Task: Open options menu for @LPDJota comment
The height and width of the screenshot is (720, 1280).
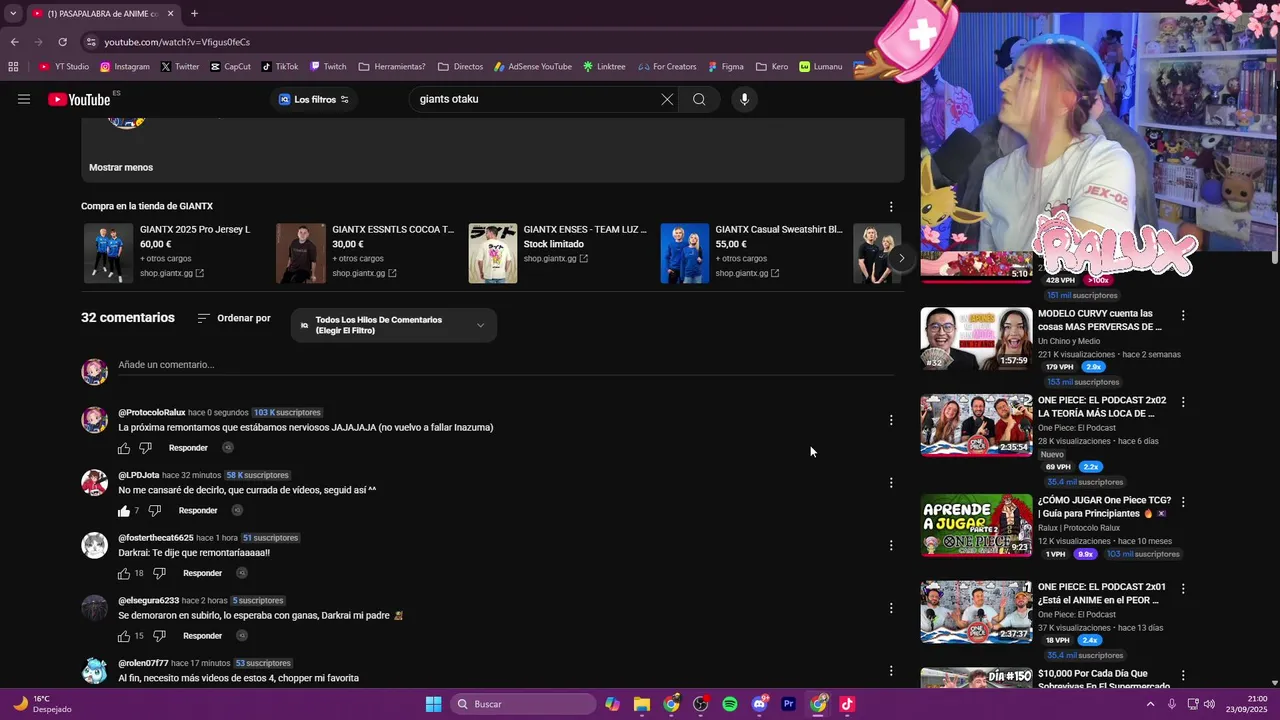Action: (891, 483)
